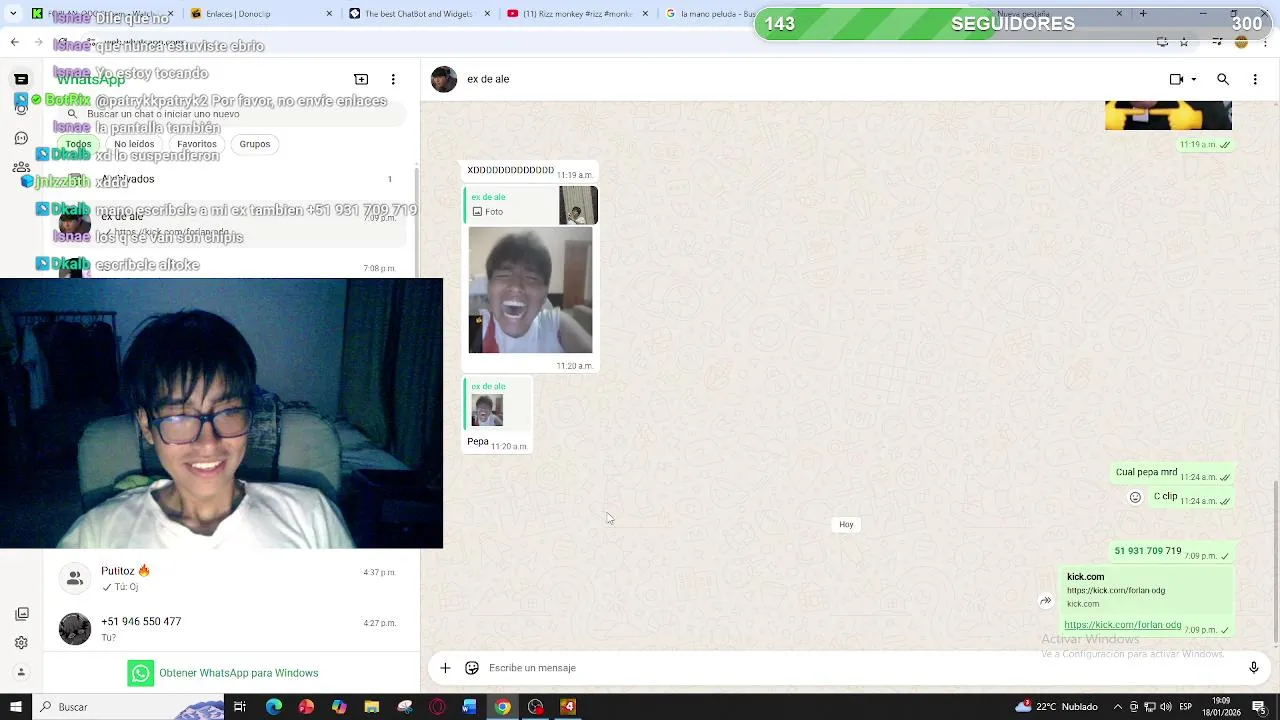Open the Channels icon in WhatsApp sidebar
Image resolution: width=1280 pixels, height=720 pixels.
[21, 138]
